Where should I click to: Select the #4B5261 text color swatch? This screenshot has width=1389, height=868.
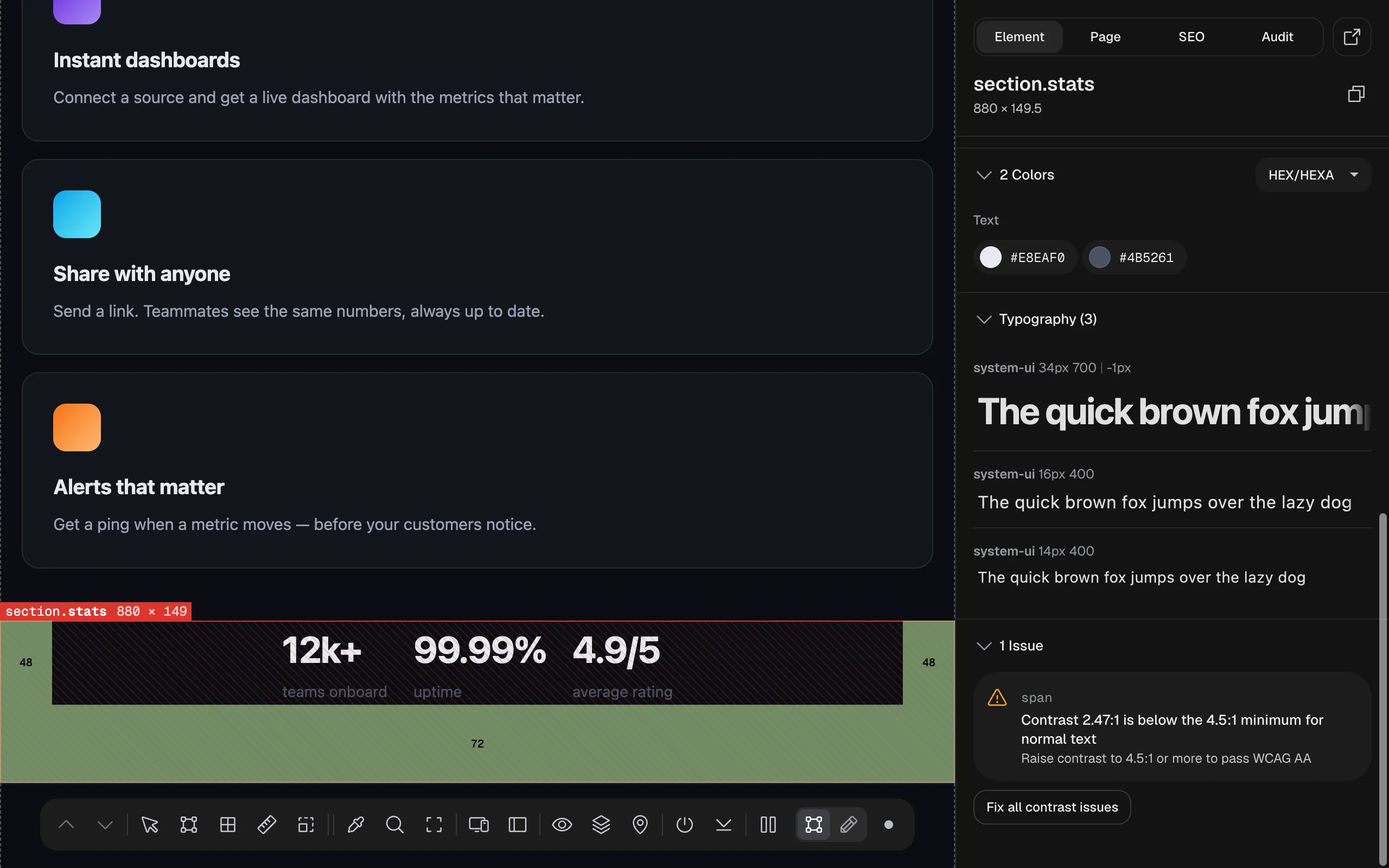point(1134,257)
